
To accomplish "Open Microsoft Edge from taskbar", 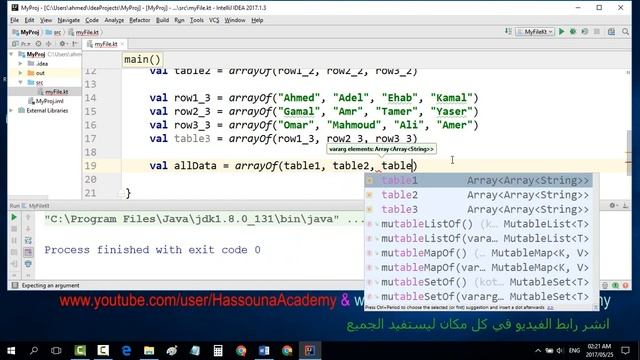I will (x=127, y=351).
